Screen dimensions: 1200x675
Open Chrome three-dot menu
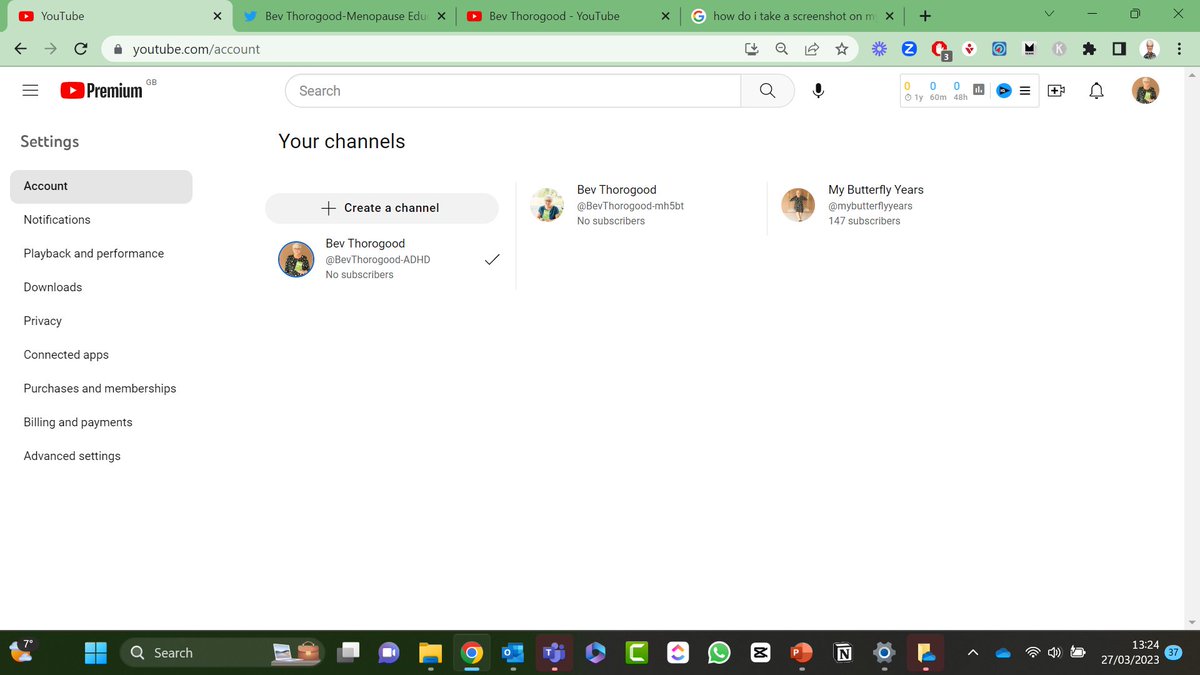coord(1179,48)
